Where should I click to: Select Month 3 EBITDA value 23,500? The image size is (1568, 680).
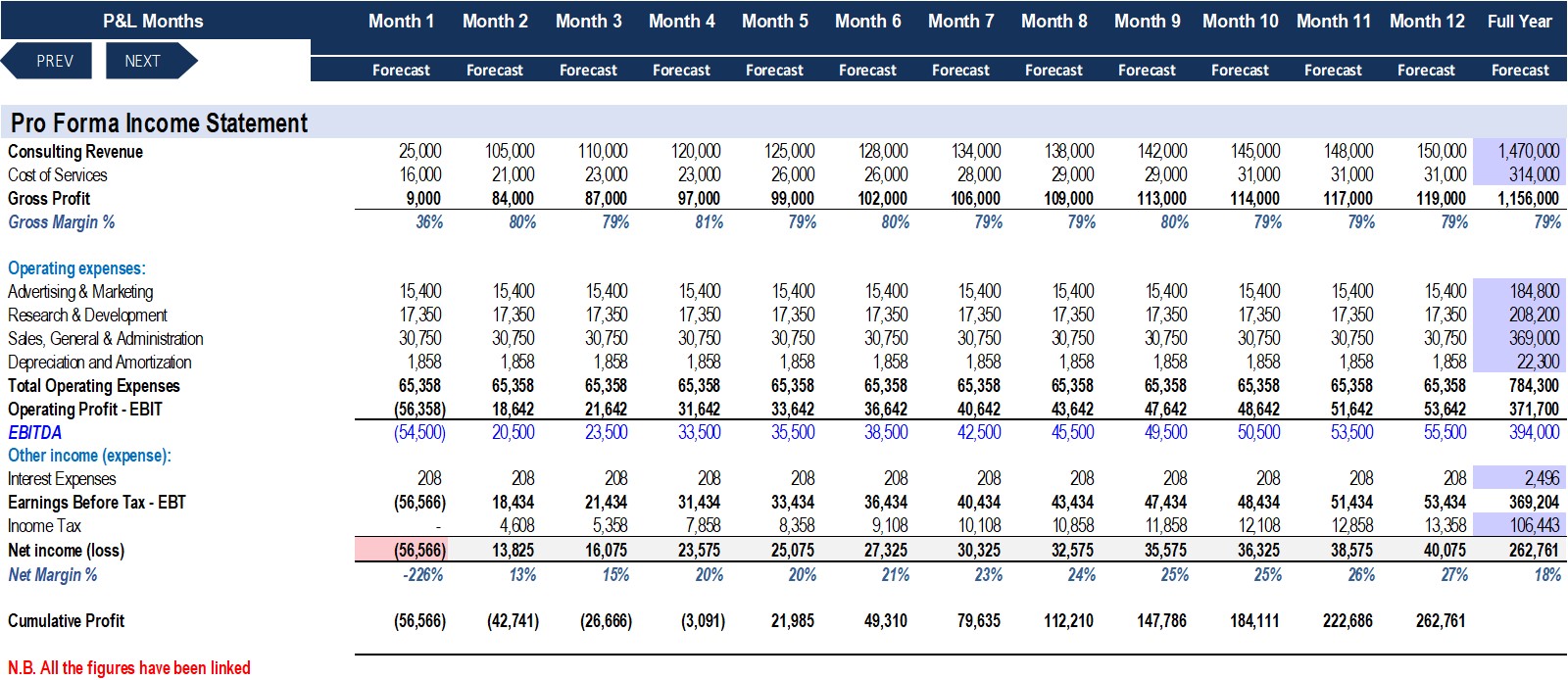point(606,432)
